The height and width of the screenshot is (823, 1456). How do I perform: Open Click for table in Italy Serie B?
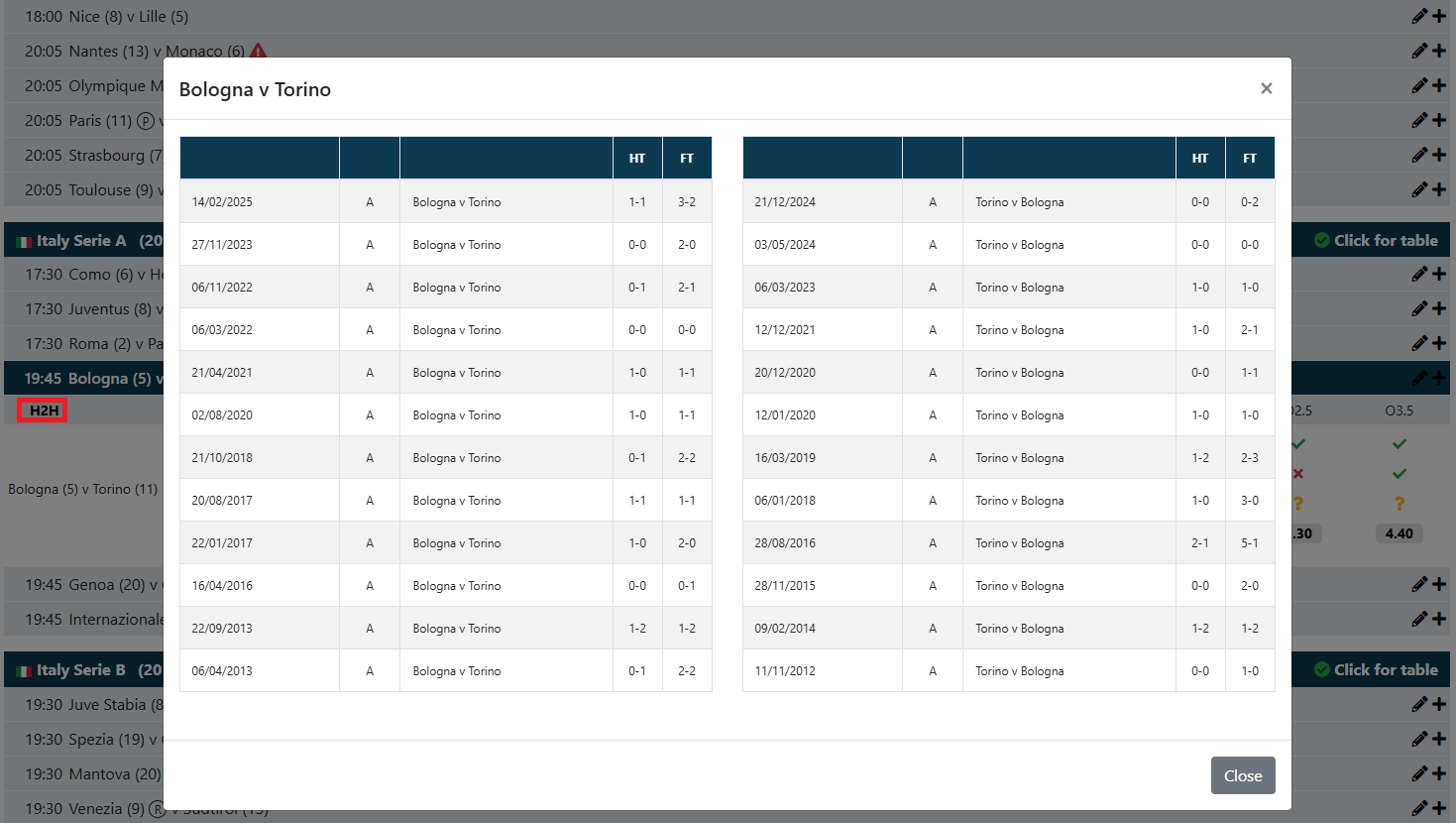click(x=1376, y=669)
